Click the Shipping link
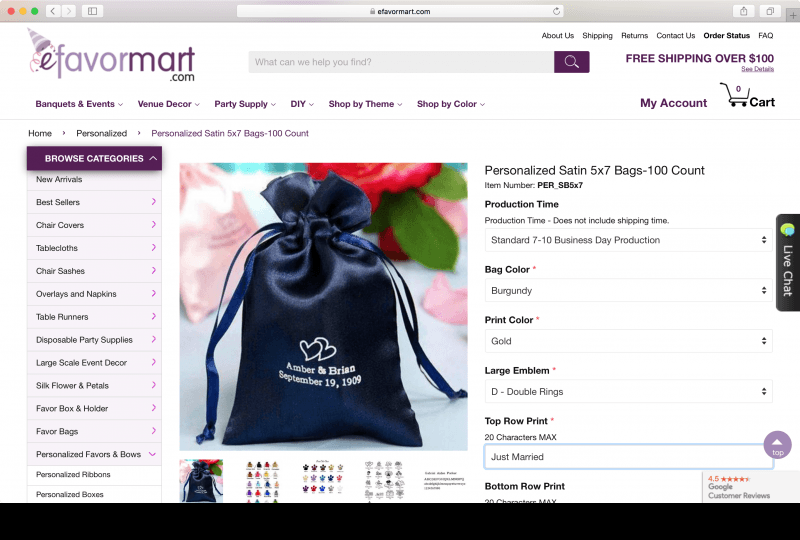Screen dimensions: 800x540 597,36
